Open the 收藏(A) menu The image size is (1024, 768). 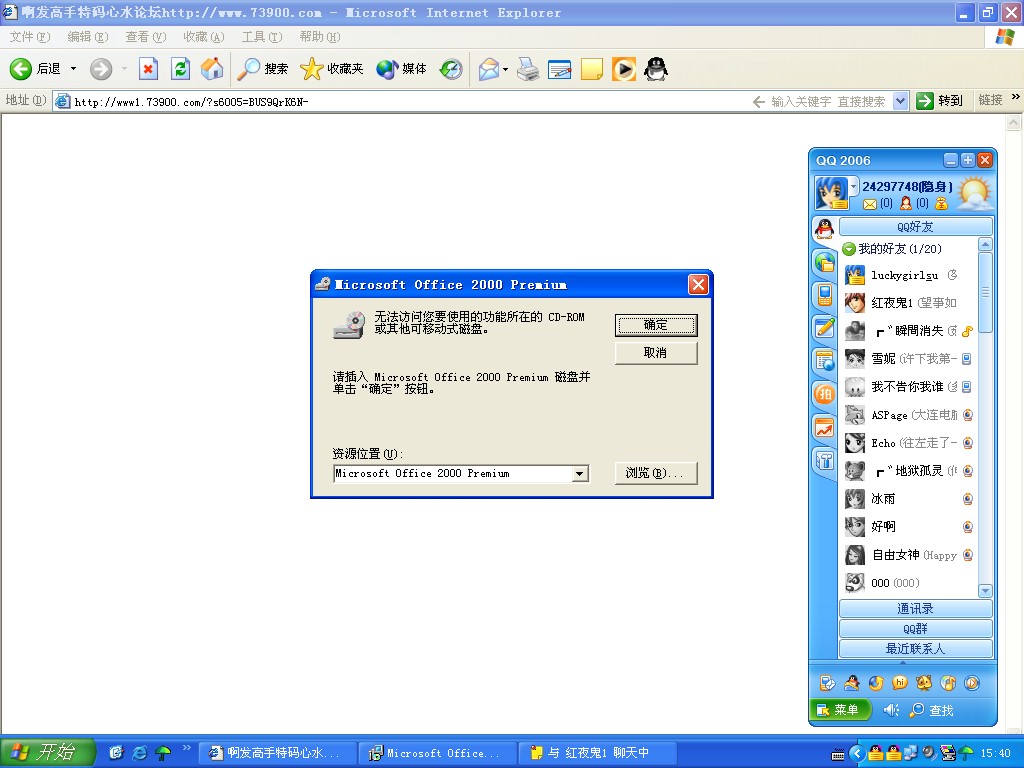pos(204,37)
